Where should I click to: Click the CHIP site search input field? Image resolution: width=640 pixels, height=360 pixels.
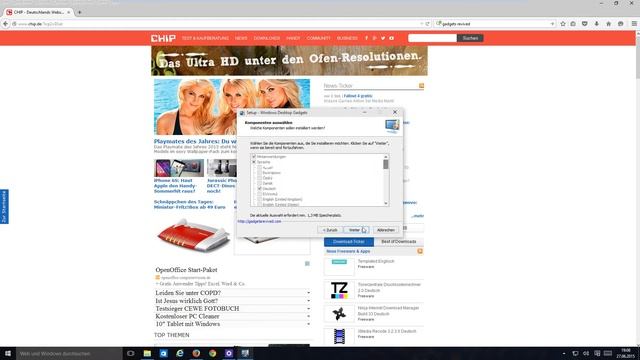tap(432, 38)
